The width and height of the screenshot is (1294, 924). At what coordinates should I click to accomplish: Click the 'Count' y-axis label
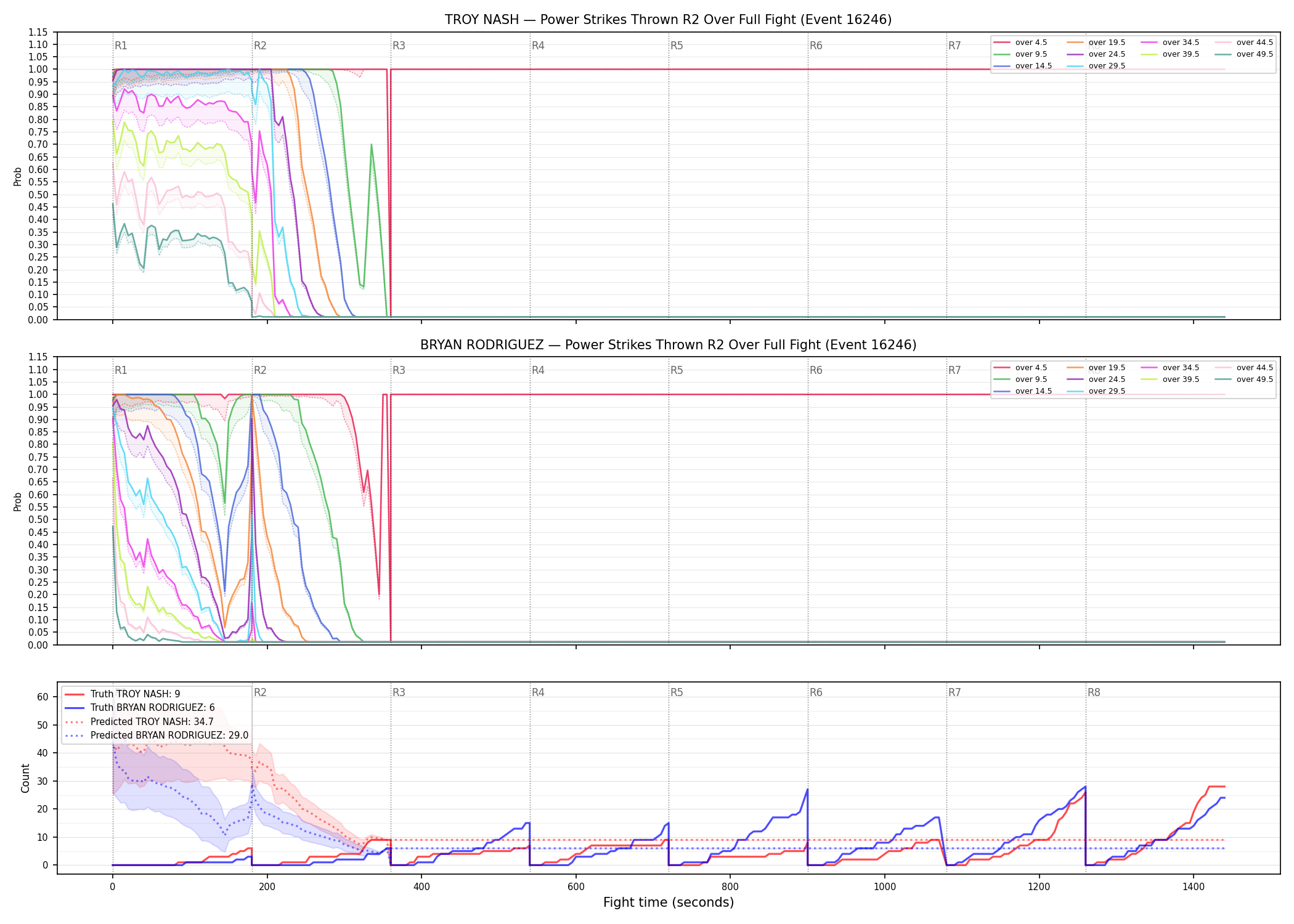pyautogui.click(x=25, y=778)
